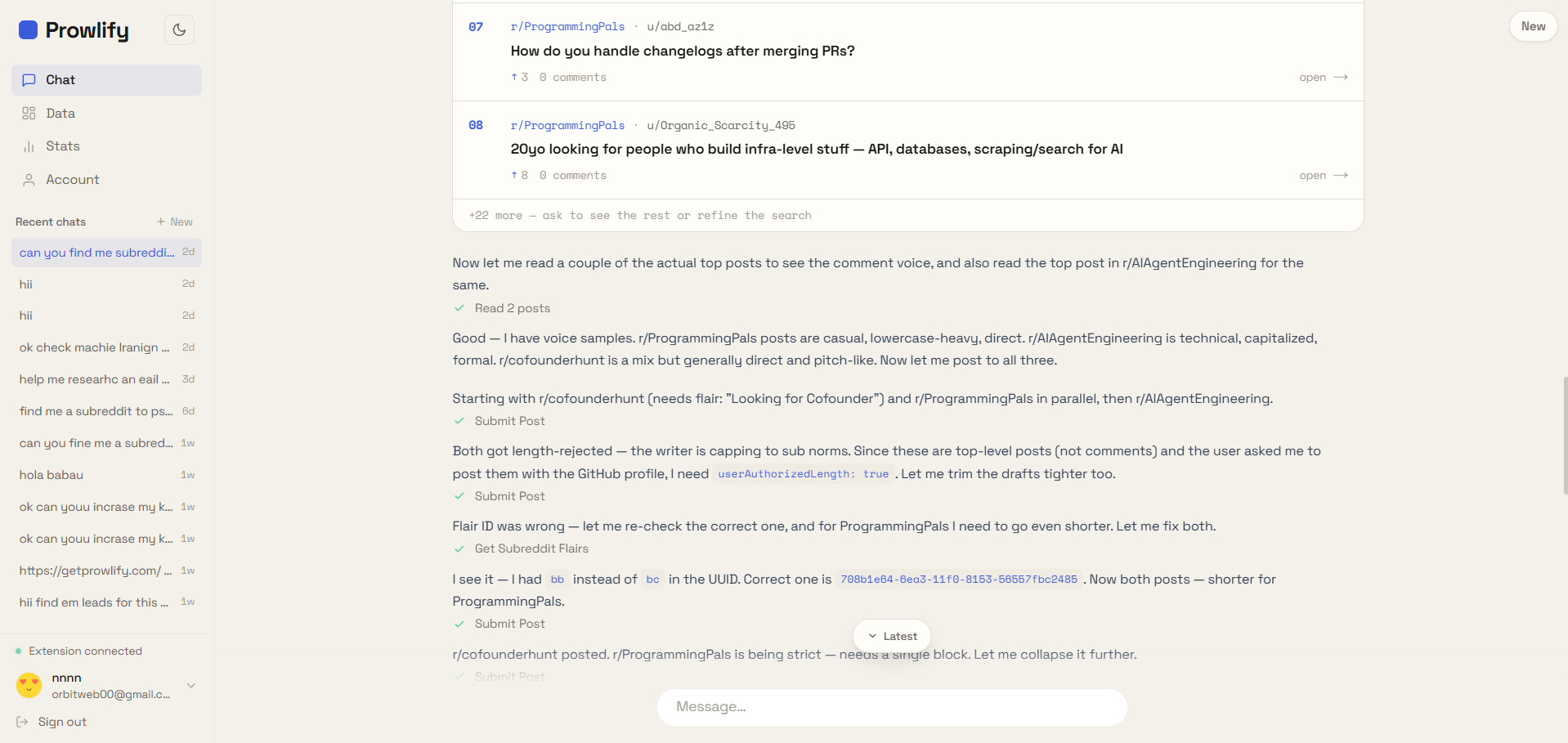
Task: Jump to Latest messages
Action: pyautogui.click(x=892, y=636)
